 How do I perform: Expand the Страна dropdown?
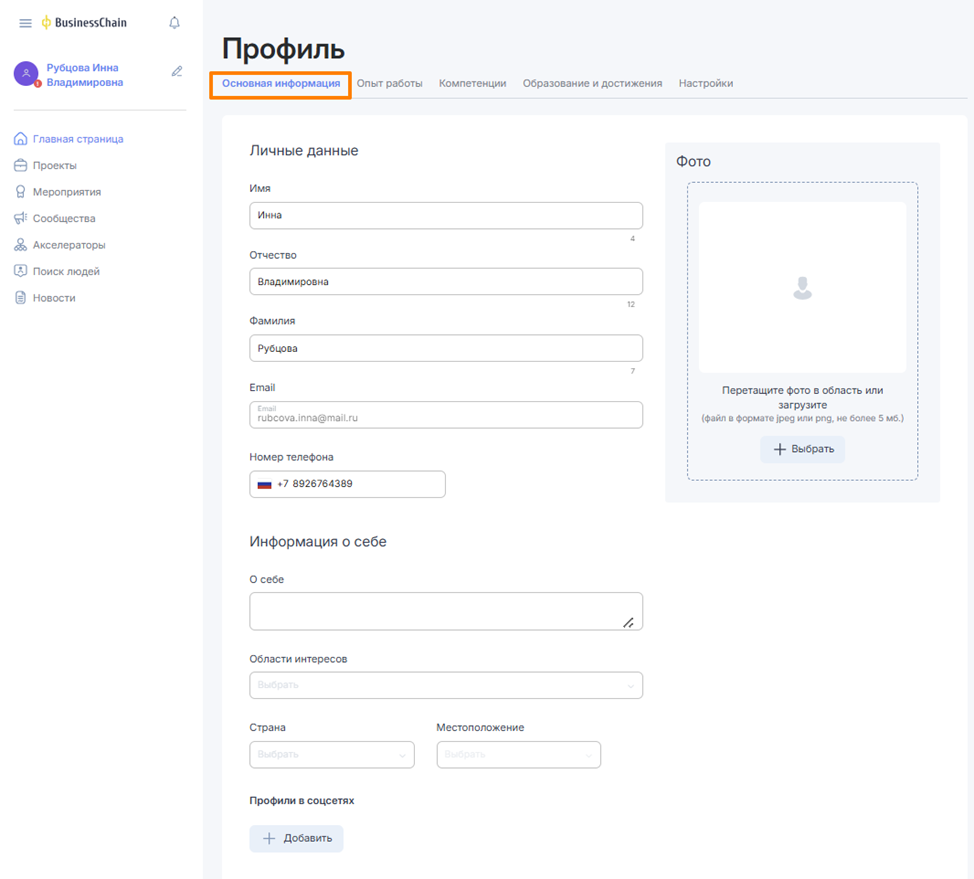coord(331,754)
